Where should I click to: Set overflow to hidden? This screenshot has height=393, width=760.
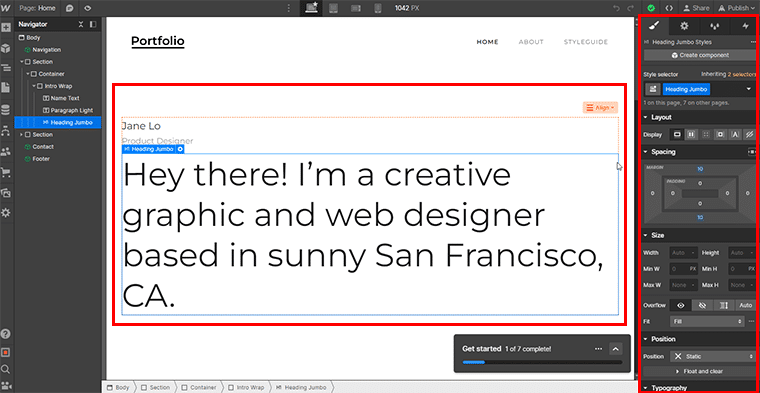703,305
